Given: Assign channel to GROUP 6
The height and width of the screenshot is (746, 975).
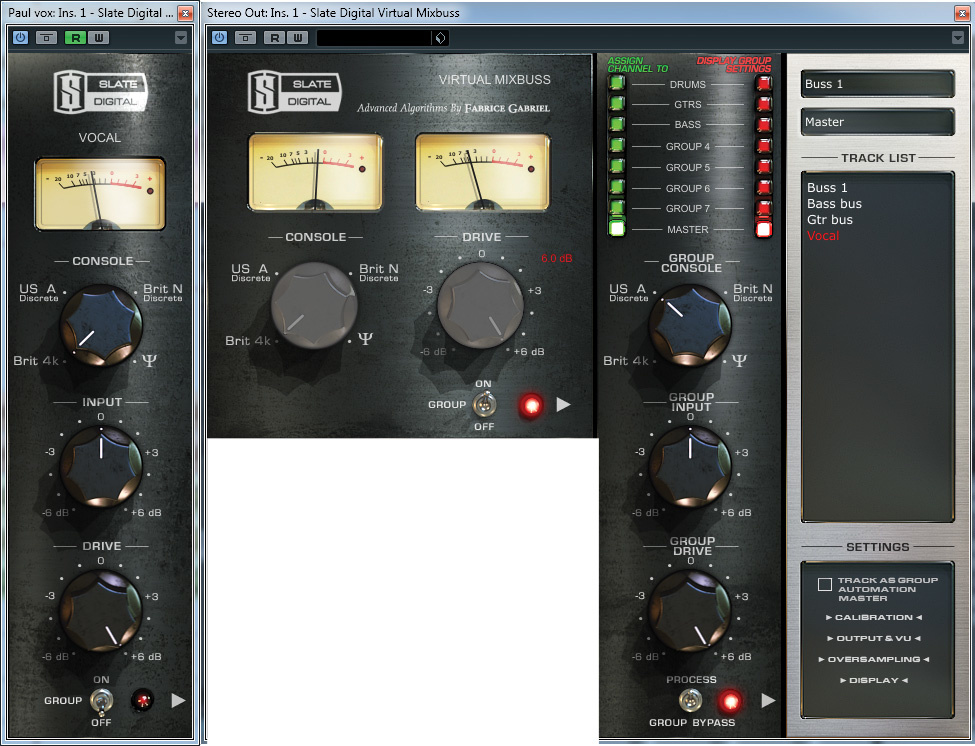Looking at the screenshot, I should [617, 187].
